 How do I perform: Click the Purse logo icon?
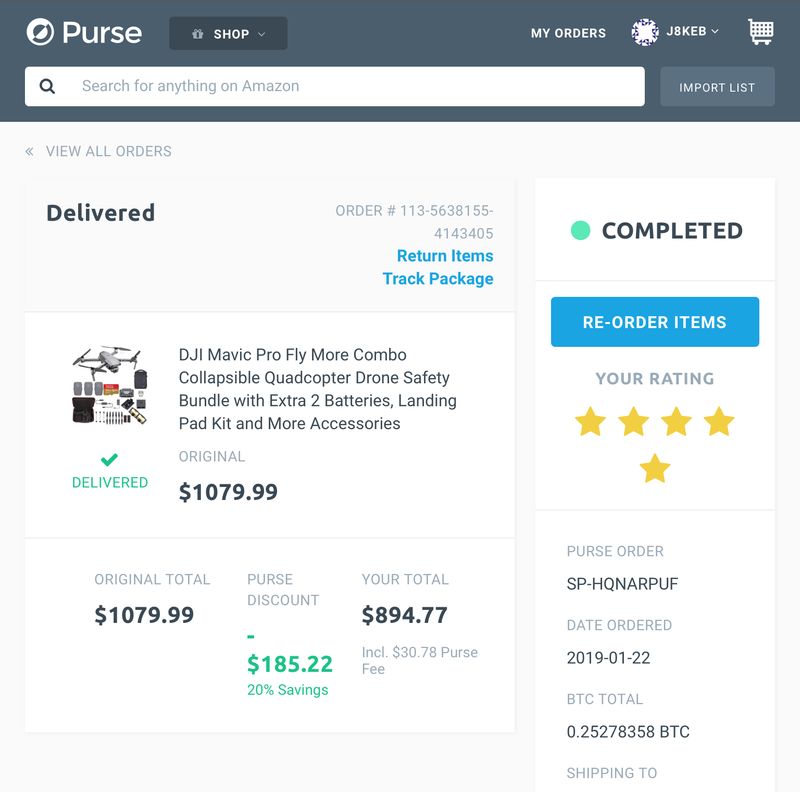pos(40,32)
